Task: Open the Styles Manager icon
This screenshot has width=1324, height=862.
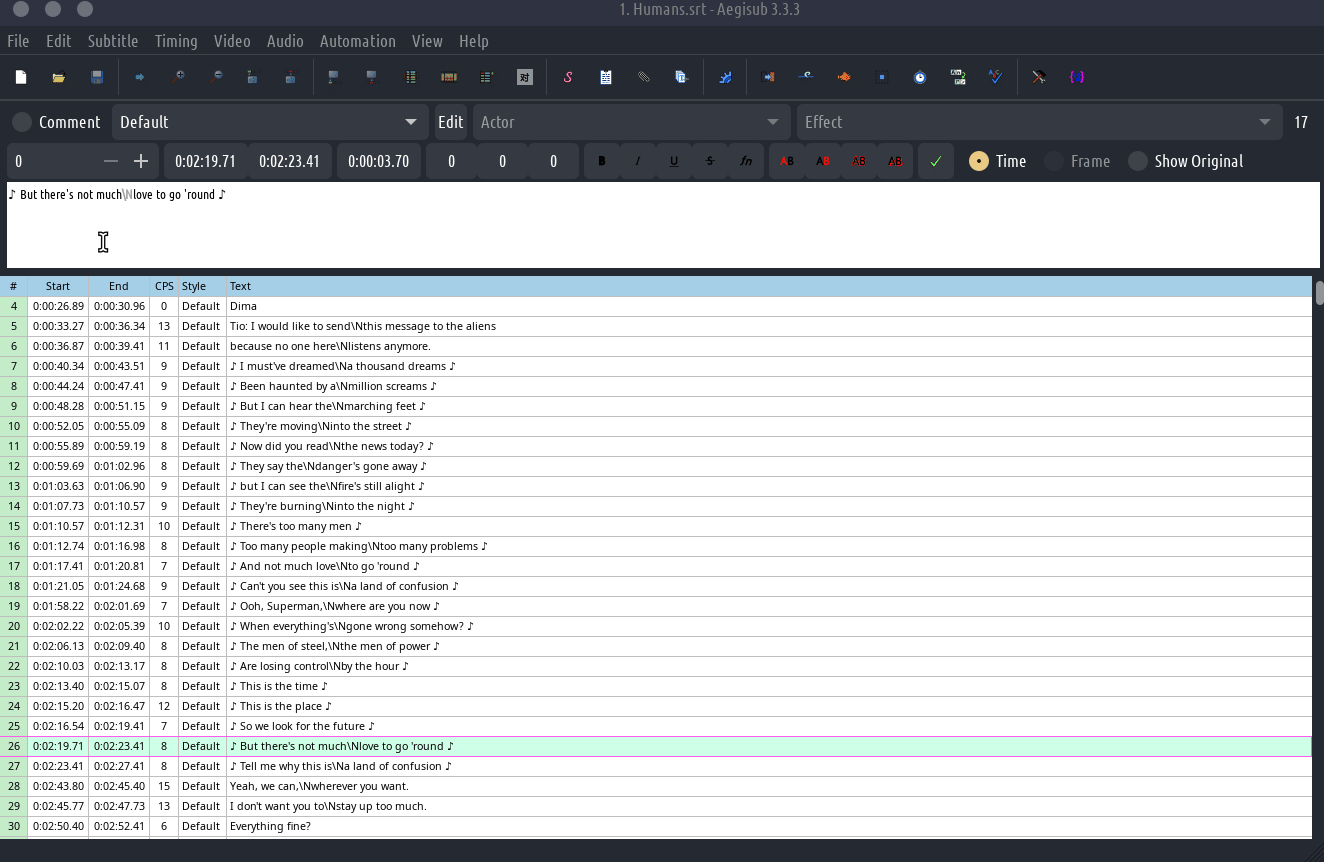Action: pyautogui.click(x=568, y=77)
